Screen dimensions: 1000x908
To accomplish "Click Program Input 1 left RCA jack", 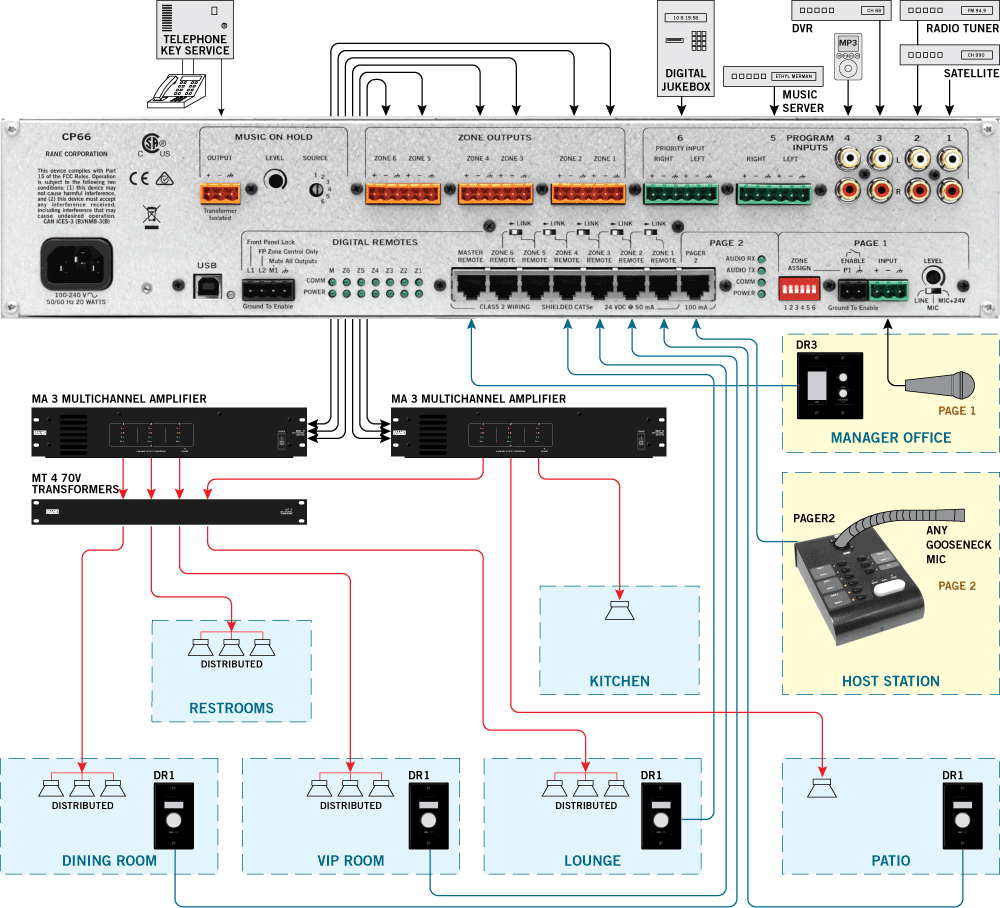I will tap(950, 157).
